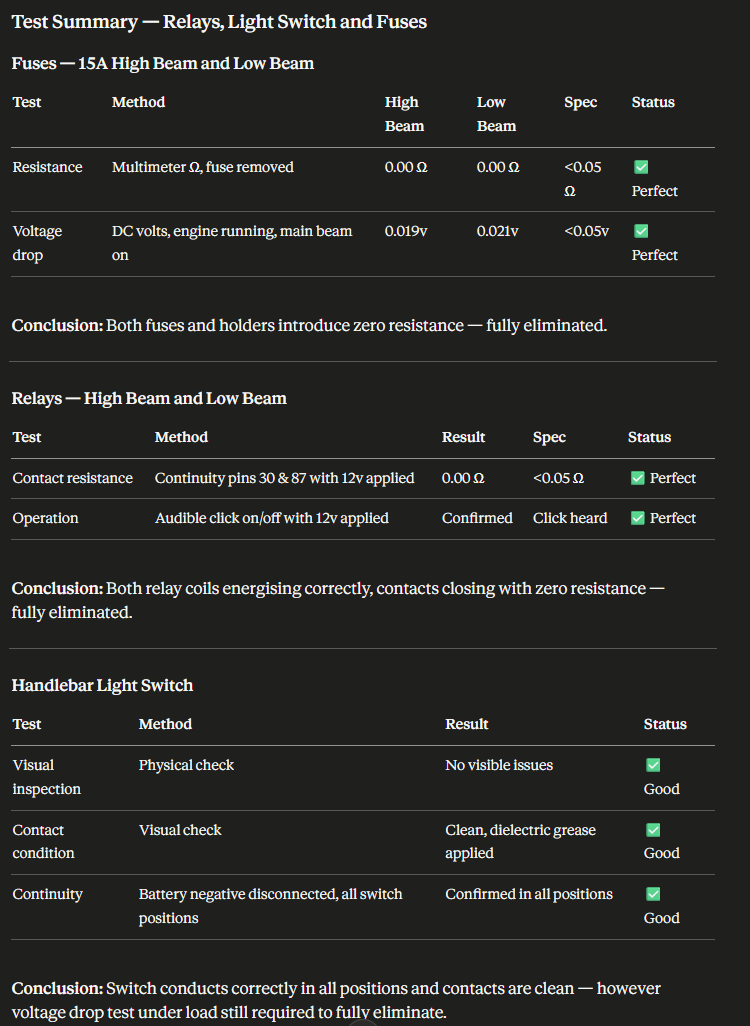Click '<0.05 Ω' spec in Contact resistance row
The image size is (750, 1026).
[x=558, y=478]
